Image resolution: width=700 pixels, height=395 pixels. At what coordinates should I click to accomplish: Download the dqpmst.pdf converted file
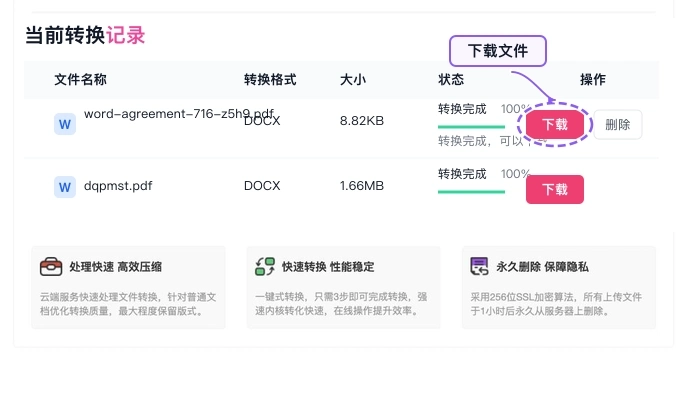coord(554,189)
